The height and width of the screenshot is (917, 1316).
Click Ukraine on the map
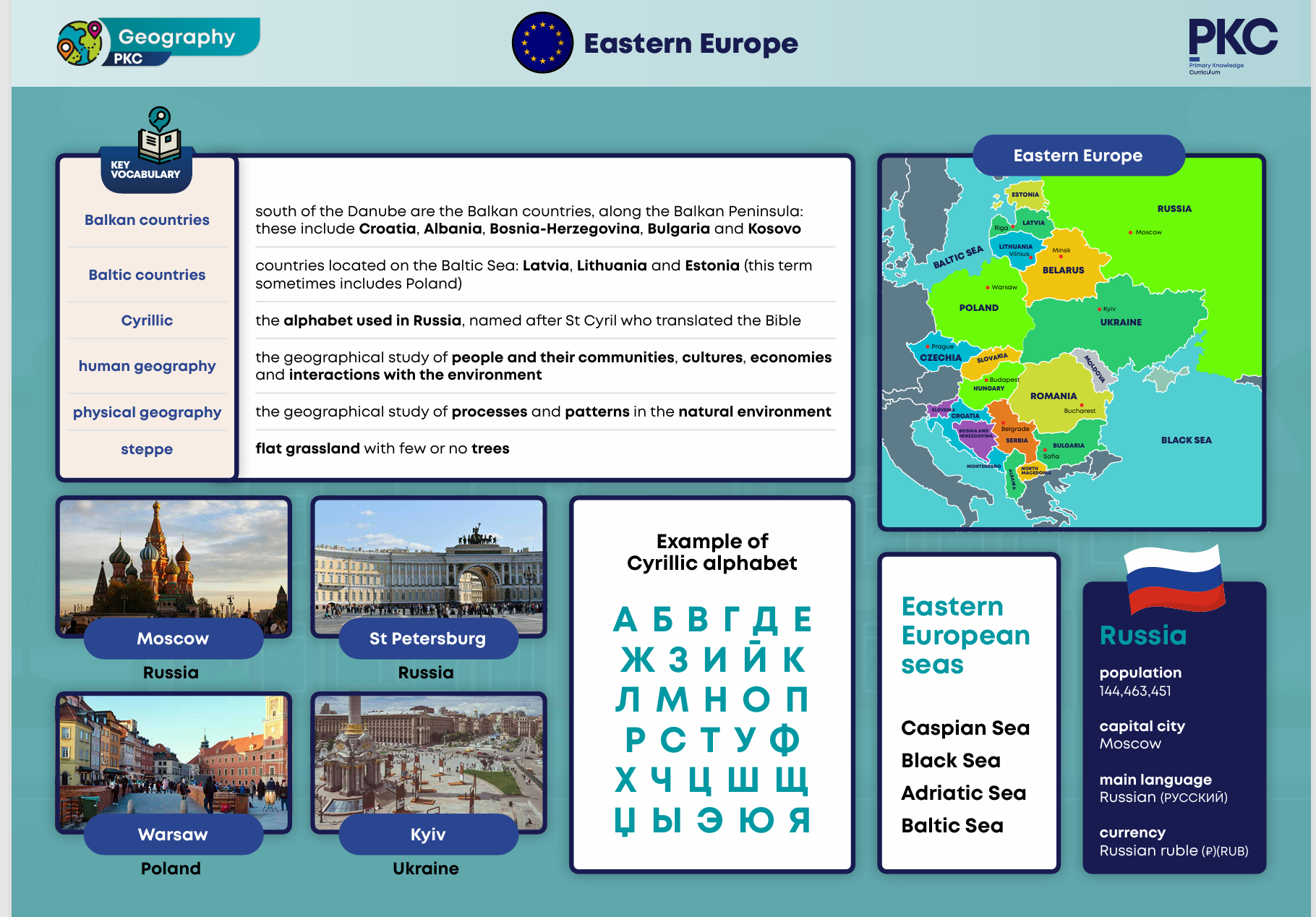(x=1121, y=323)
